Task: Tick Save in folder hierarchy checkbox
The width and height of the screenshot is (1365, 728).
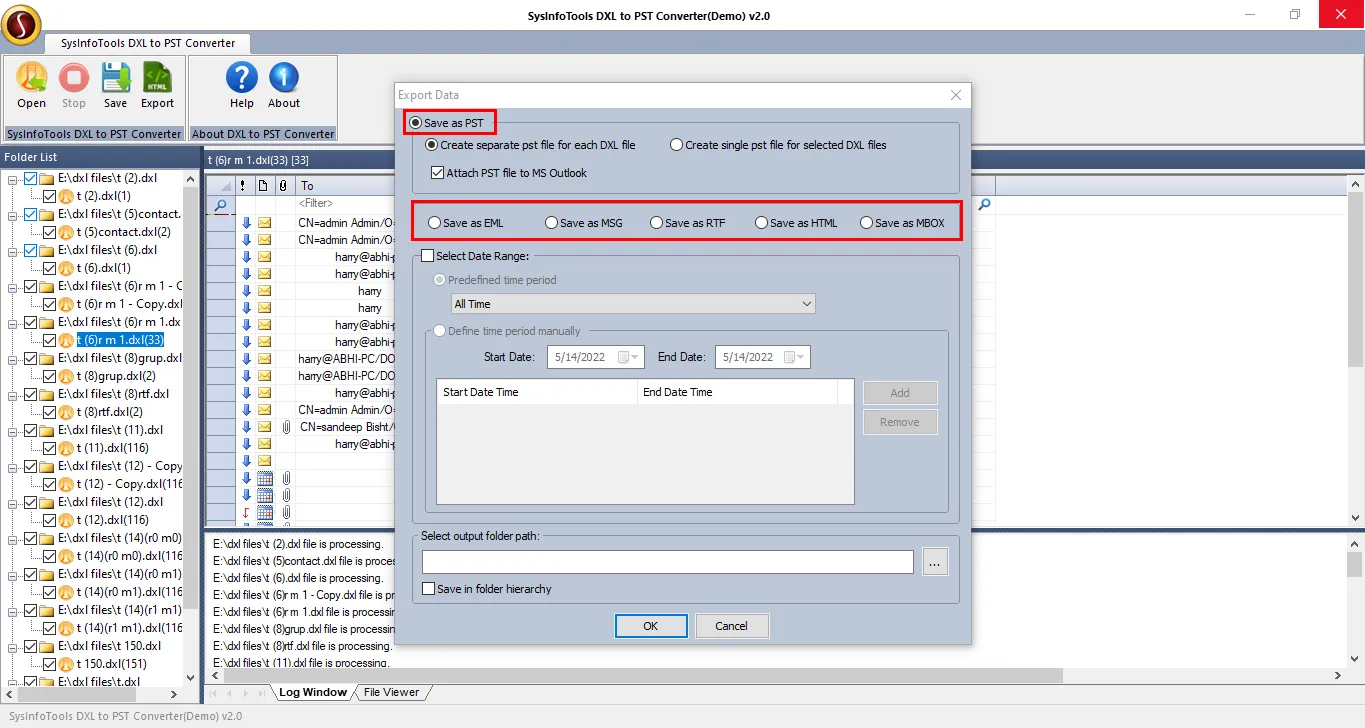Action: [429, 589]
